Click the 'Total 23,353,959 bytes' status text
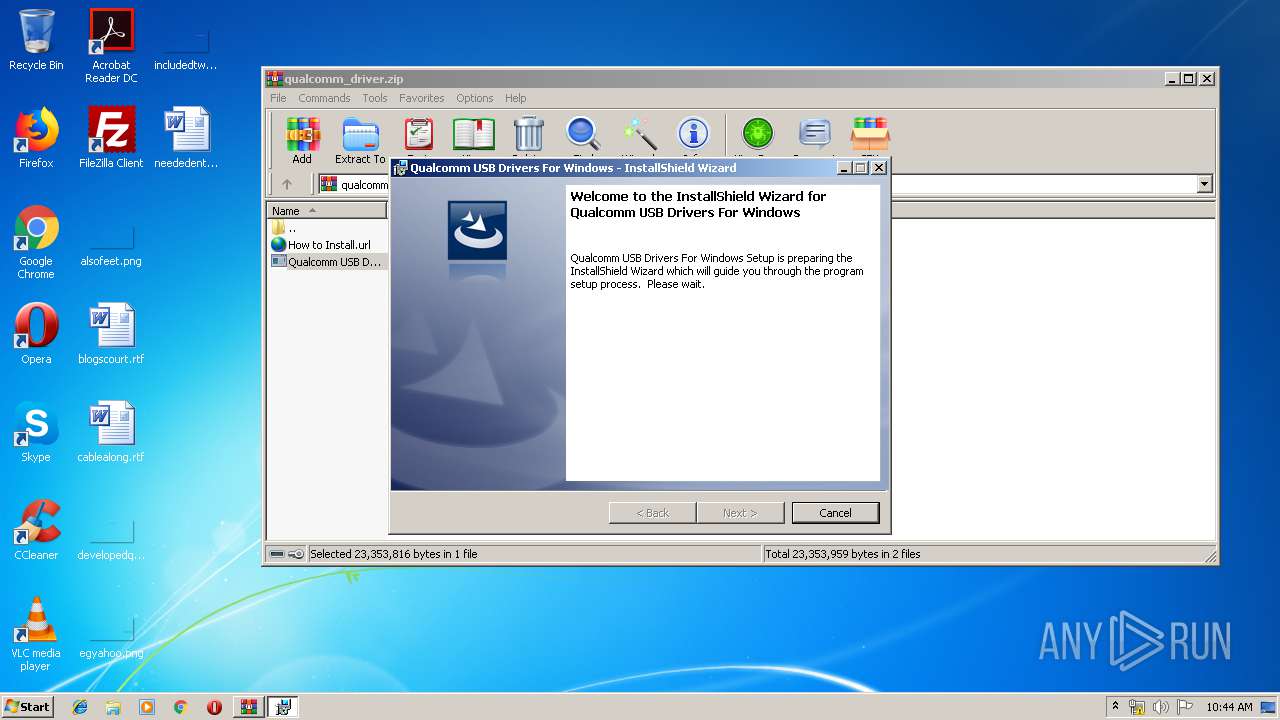This screenshot has height=720, width=1280. click(843, 554)
